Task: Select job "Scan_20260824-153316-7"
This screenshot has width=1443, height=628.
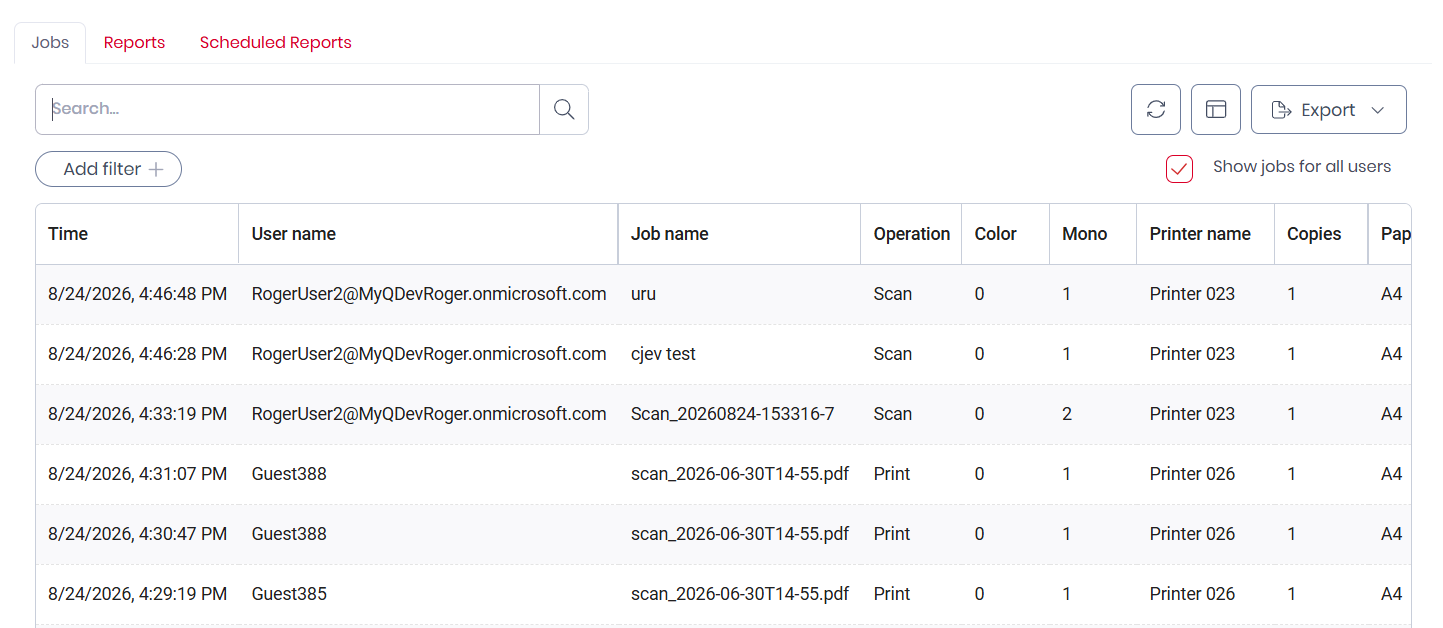Action: tap(732, 414)
